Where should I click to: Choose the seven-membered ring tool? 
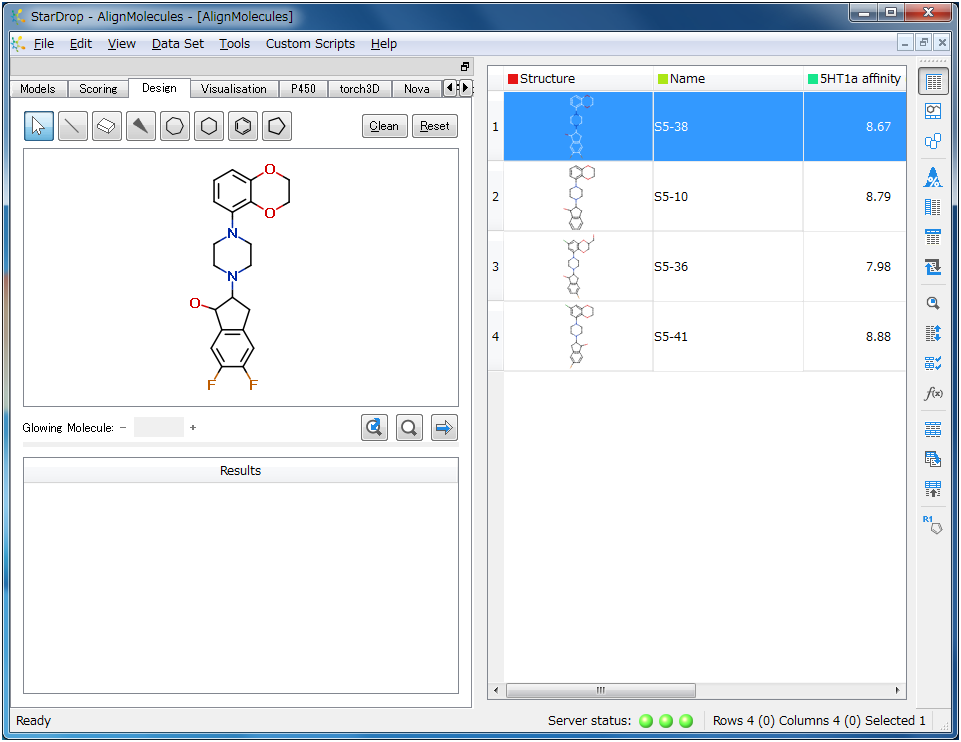[175, 126]
